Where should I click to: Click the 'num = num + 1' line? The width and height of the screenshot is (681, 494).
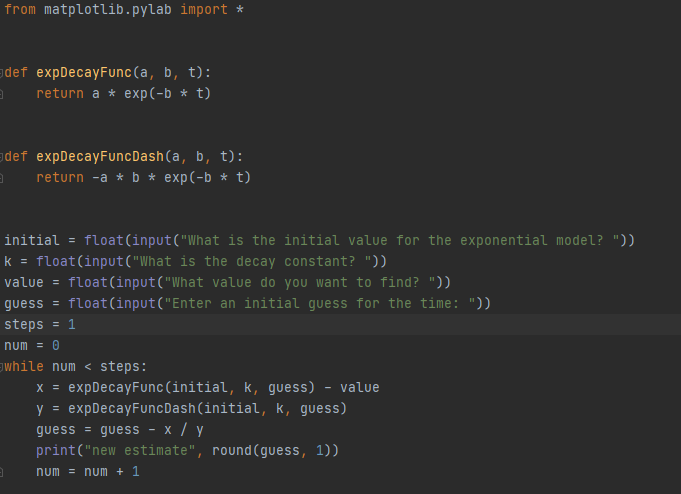click(88, 471)
